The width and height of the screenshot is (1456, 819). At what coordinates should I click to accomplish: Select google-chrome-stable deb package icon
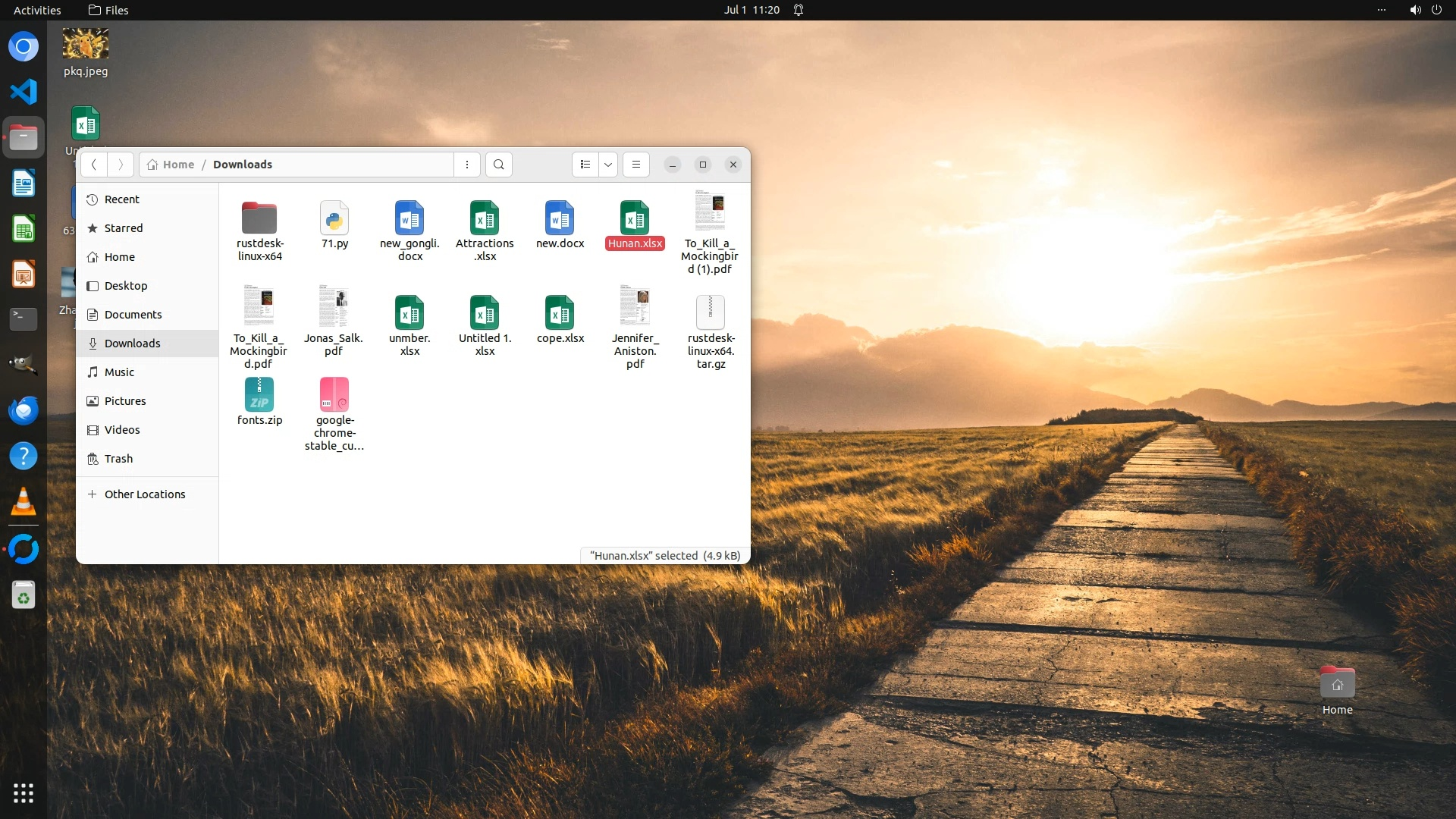[x=334, y=394]
